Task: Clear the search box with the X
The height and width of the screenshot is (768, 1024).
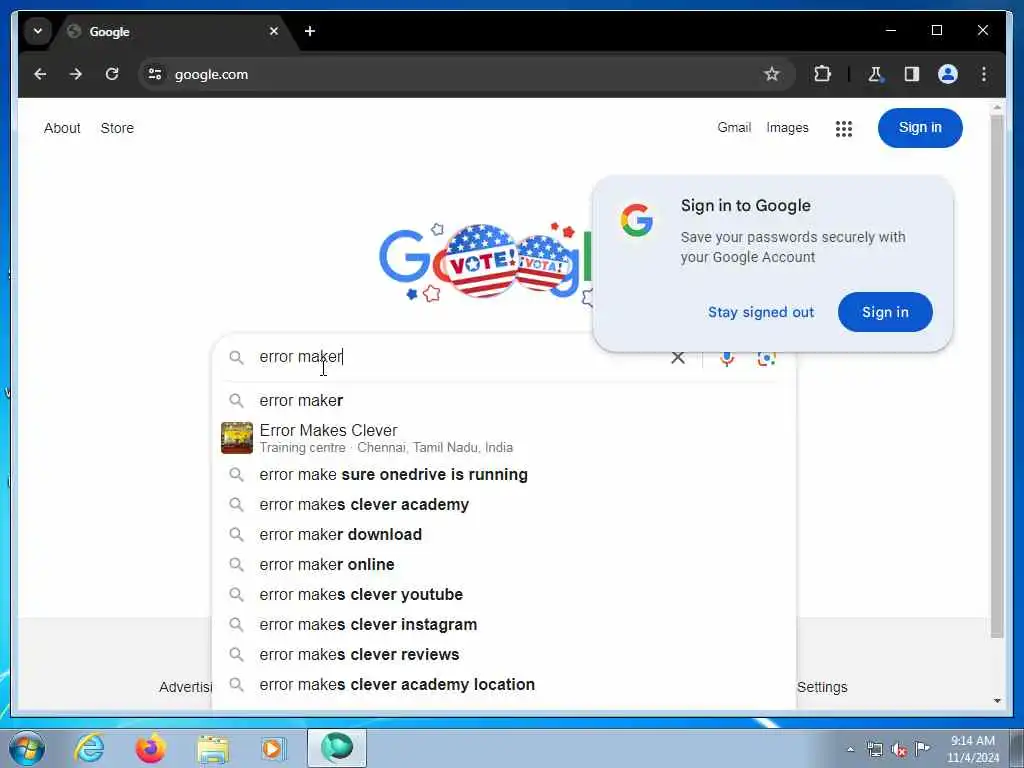Action: [x=678, y=358]
